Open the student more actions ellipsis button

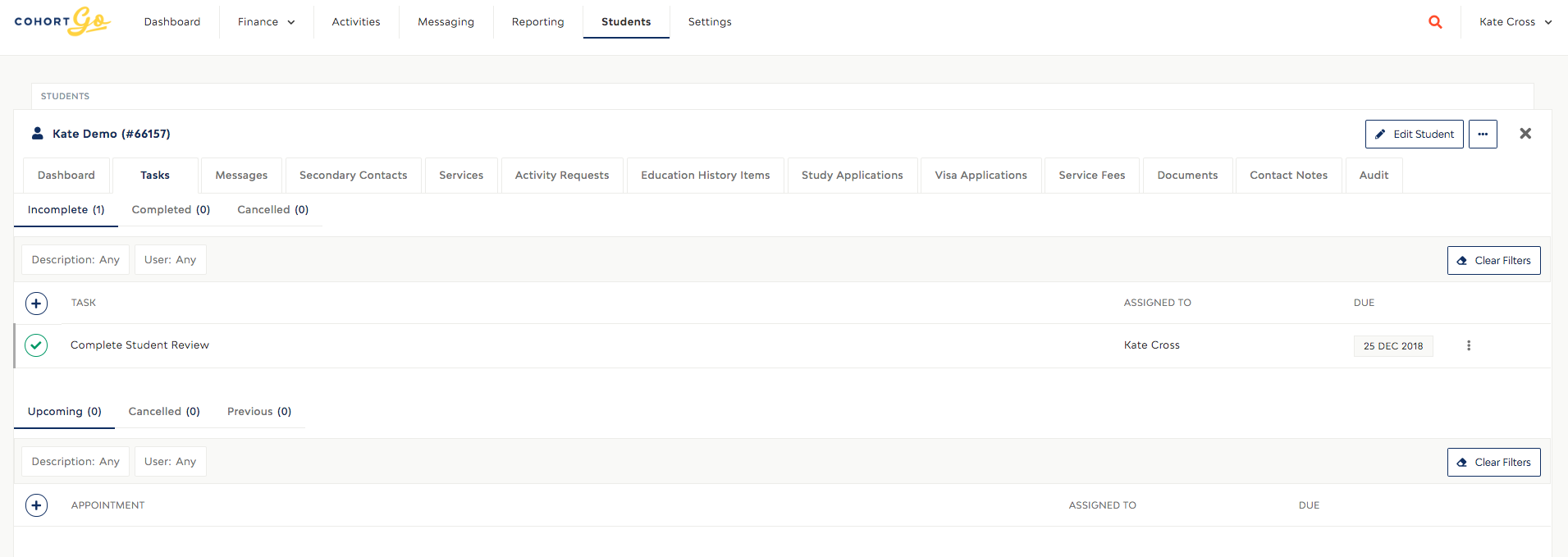1483,134
